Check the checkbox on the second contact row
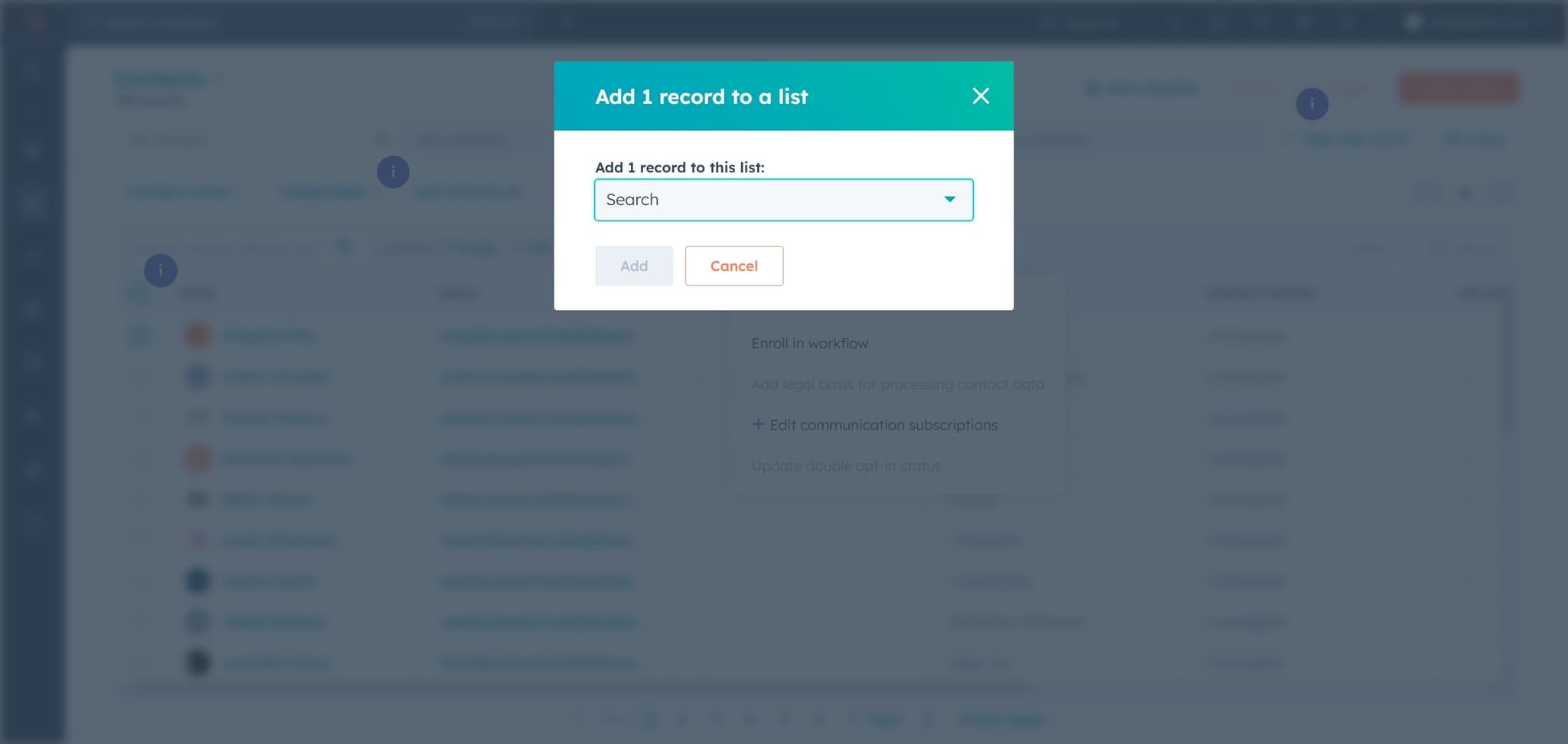Viewport: 1568px width, 744px height. coord(139,376)
